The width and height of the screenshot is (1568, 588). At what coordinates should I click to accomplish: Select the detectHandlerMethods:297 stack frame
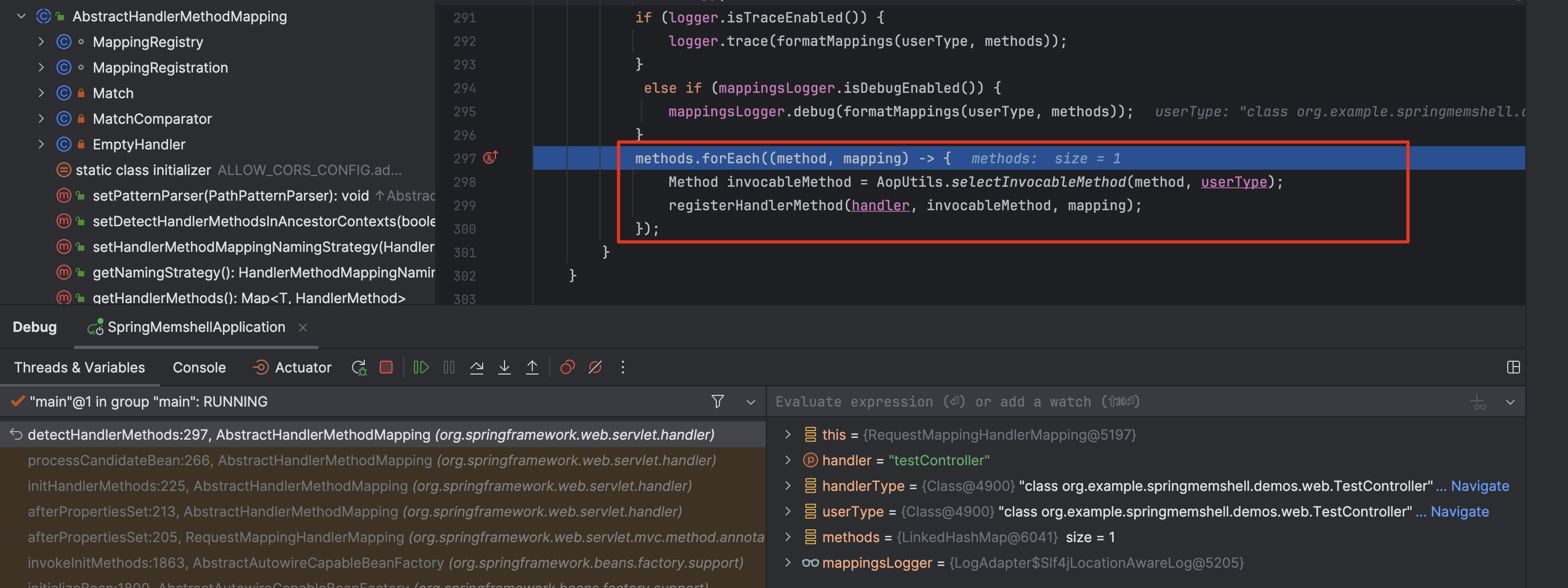[x=383, y=435]
